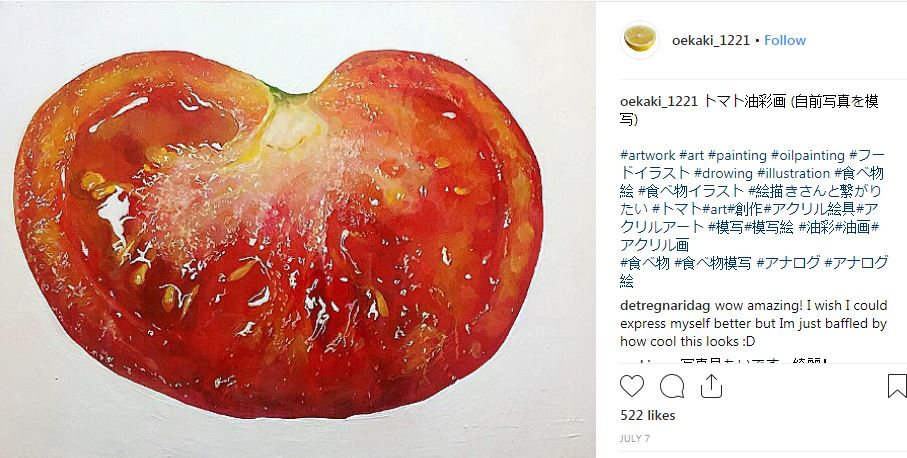Like the post with the heart icon
907x458 pixels.
[632, 386]
